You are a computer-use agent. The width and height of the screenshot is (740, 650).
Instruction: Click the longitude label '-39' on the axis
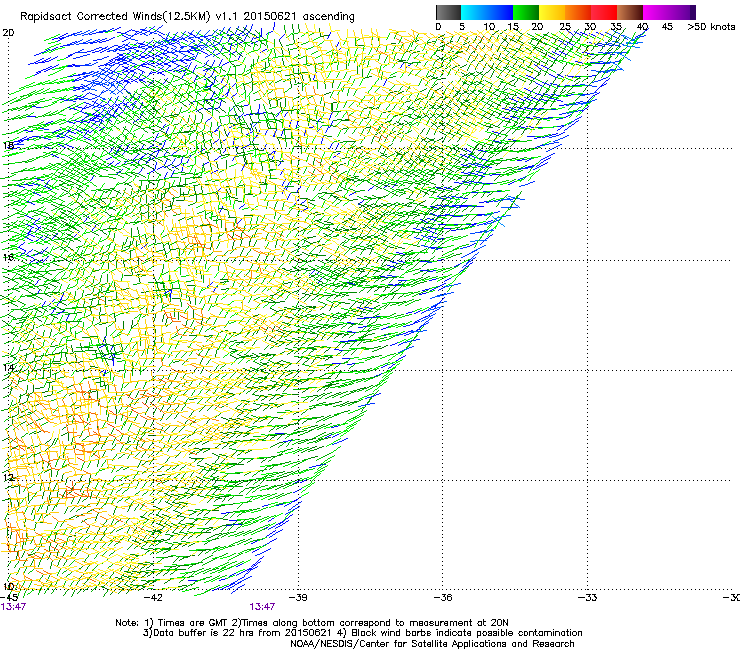pyautogui.click(x=298, y=598)
